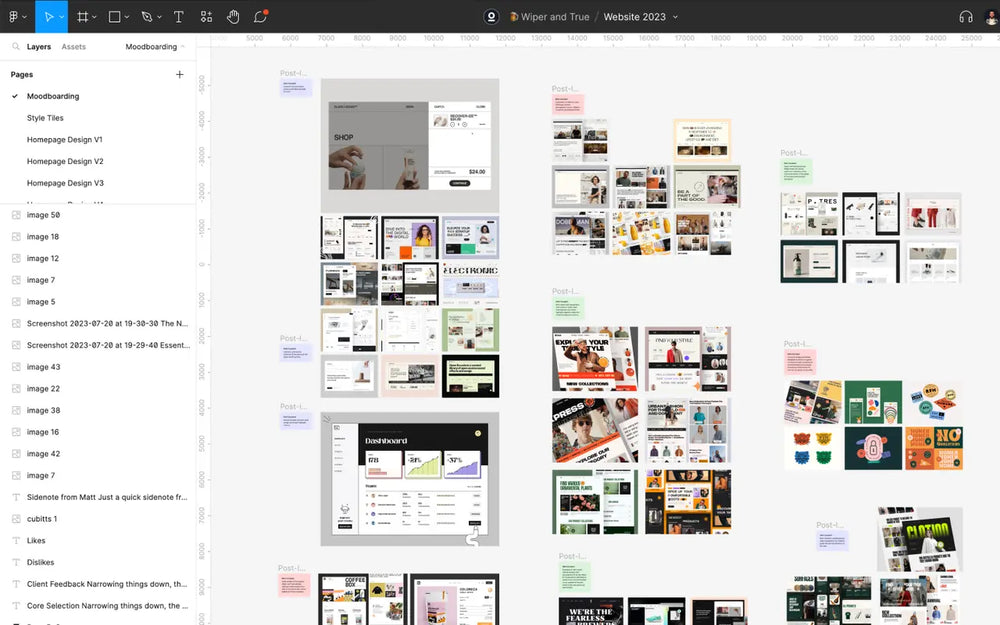Select the Move tool
1000x625 pixels.
coord(46,17)
